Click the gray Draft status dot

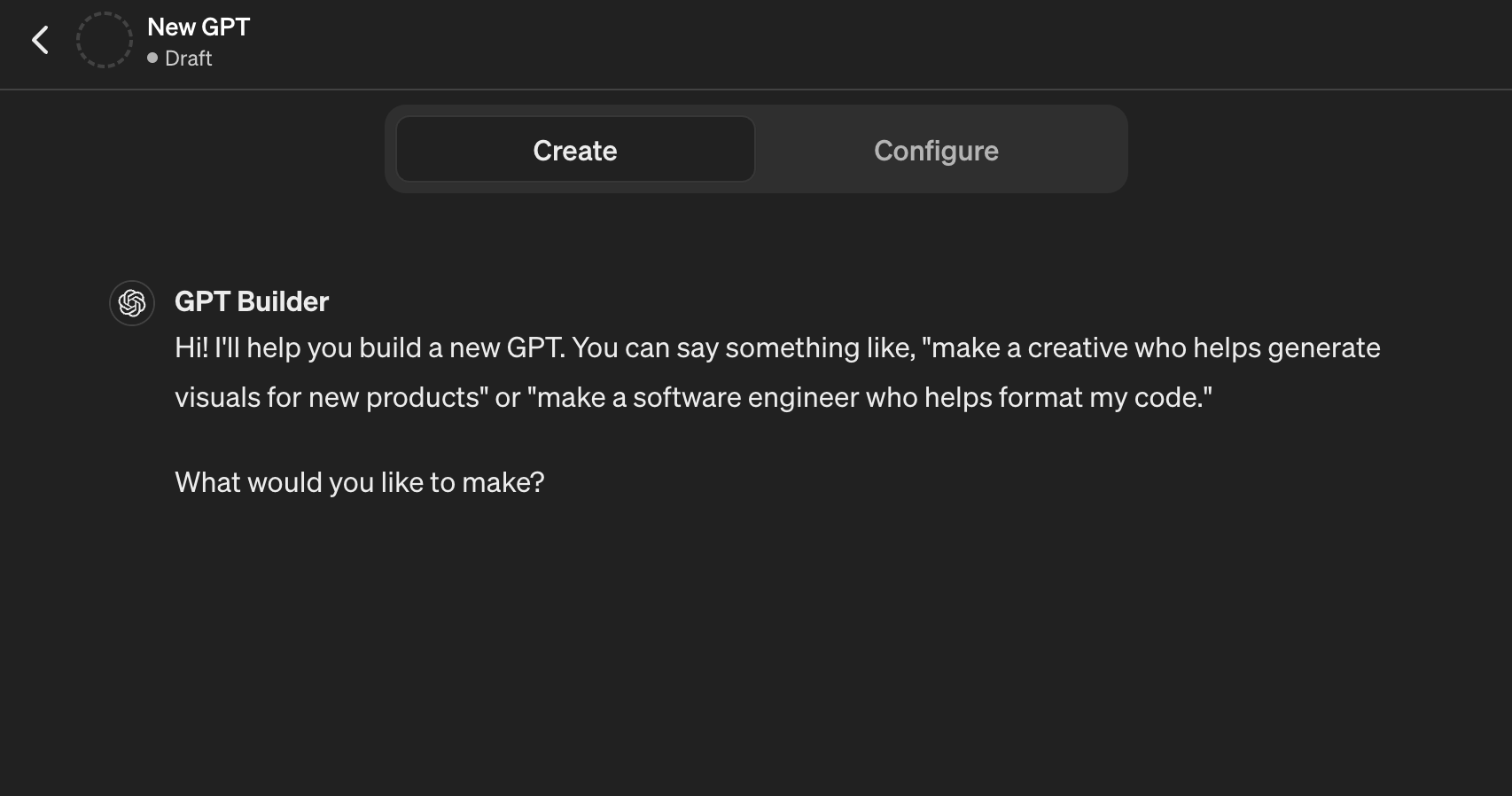click(152, 58)
